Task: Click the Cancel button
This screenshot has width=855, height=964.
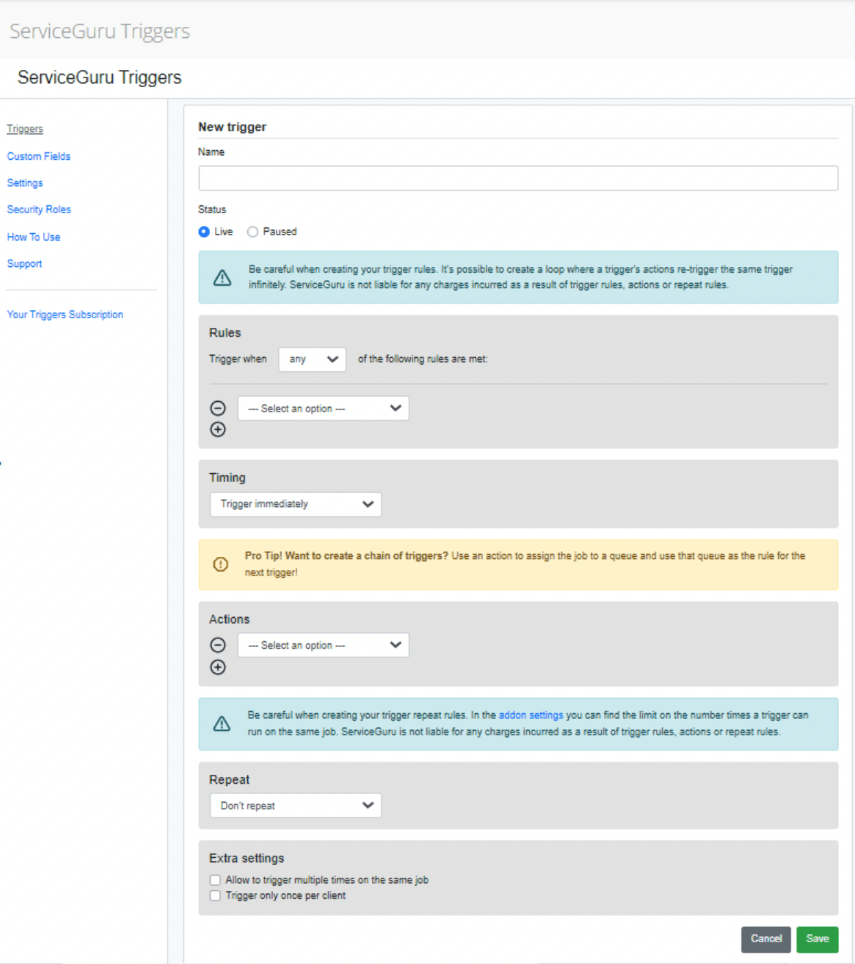Action: pyautogui.click(x=766, y=939)
